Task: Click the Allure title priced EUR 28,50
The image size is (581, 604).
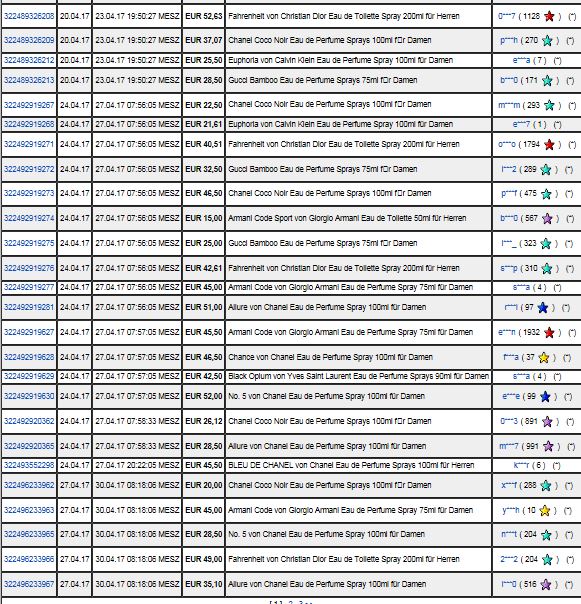Action: pos(327,446)
